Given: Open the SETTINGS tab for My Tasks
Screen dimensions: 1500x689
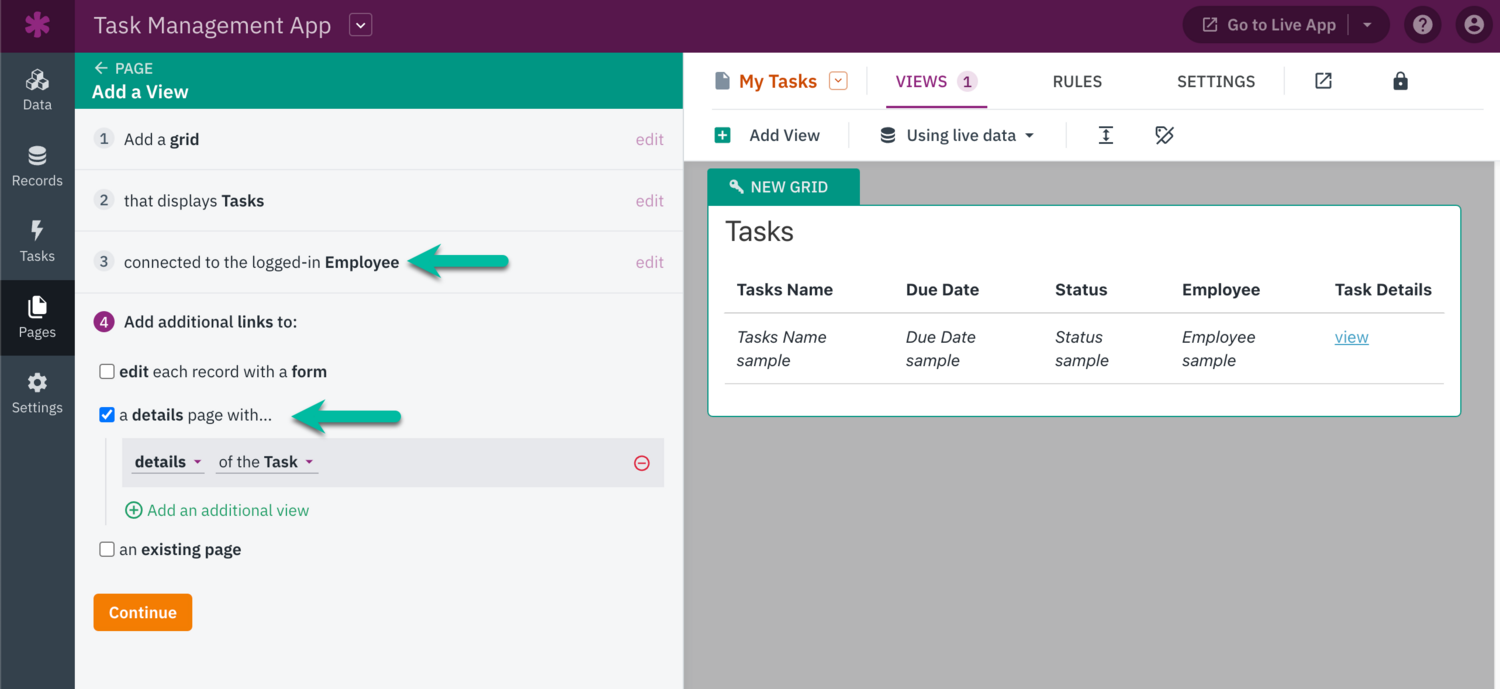Looking at the screenshot, I should point(1215,81).
